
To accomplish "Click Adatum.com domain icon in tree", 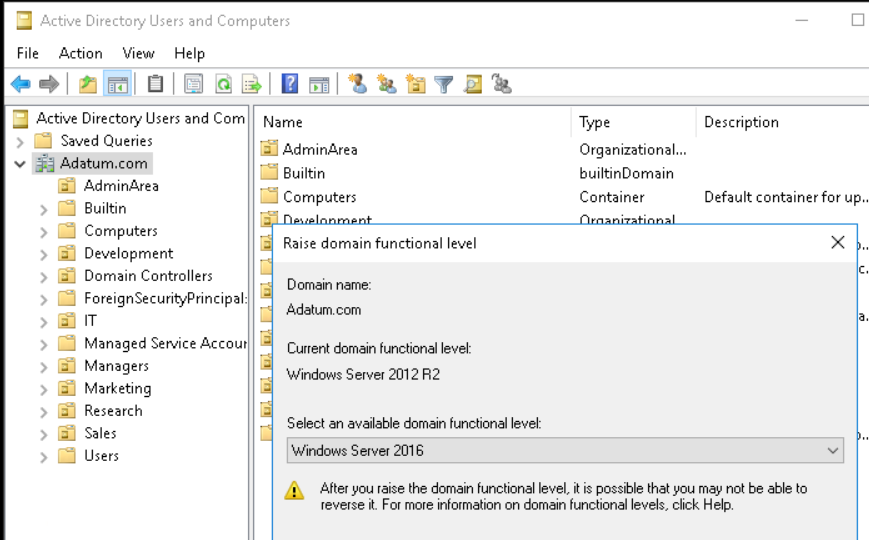I will [44, 164].
